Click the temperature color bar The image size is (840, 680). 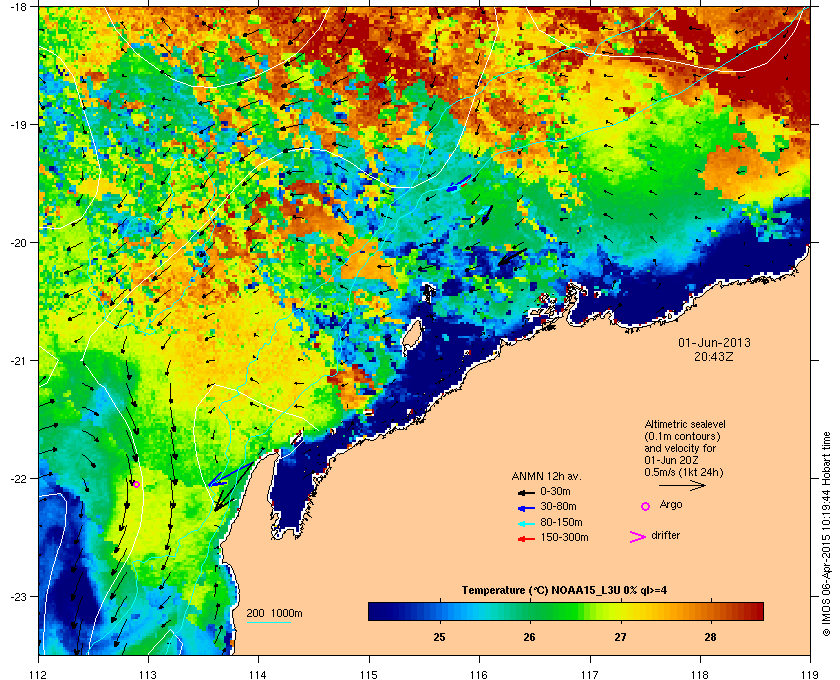pyautogui.click(x=566, y=611)
